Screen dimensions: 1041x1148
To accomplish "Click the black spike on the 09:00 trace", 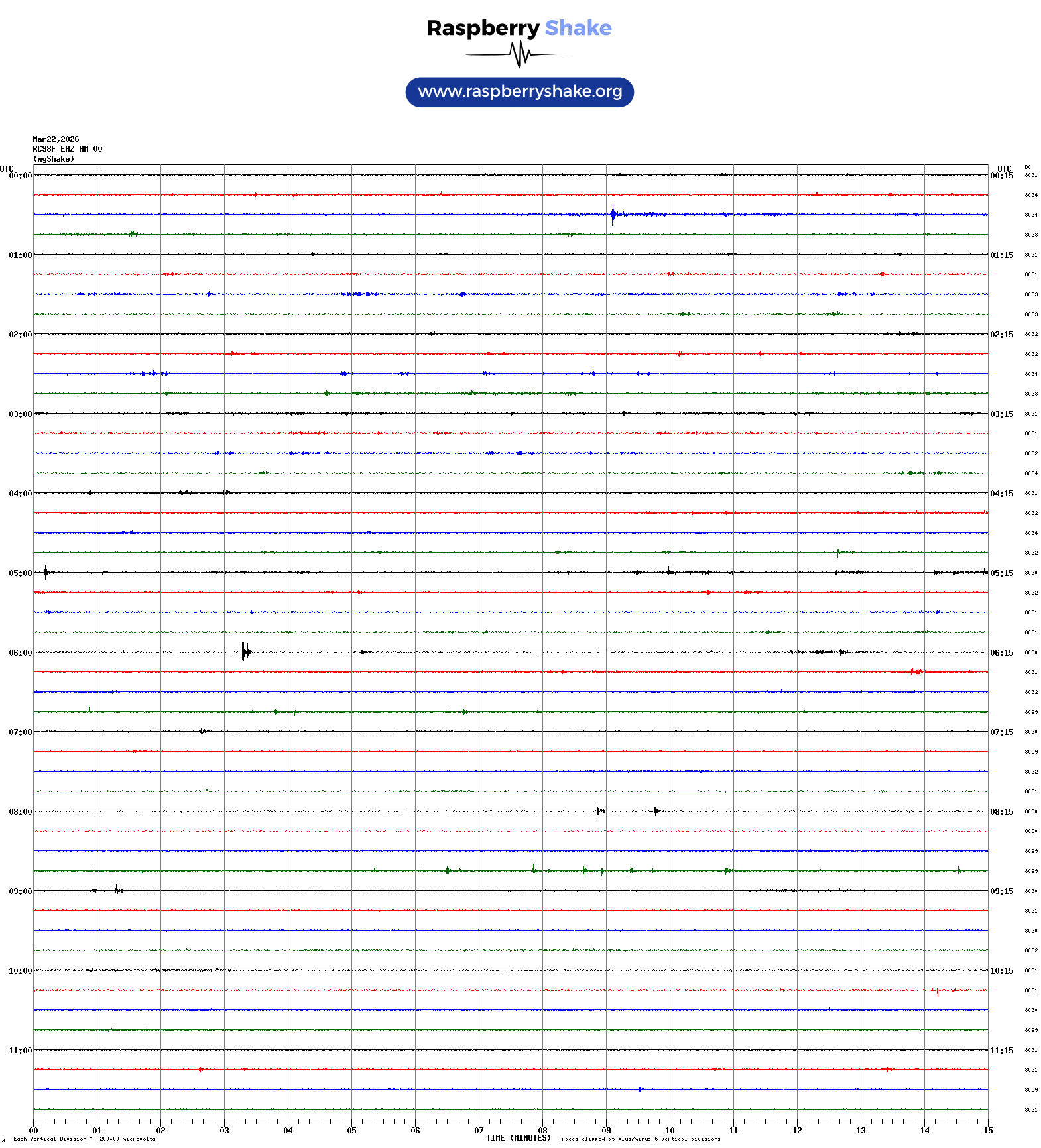I will coord(117,890).
